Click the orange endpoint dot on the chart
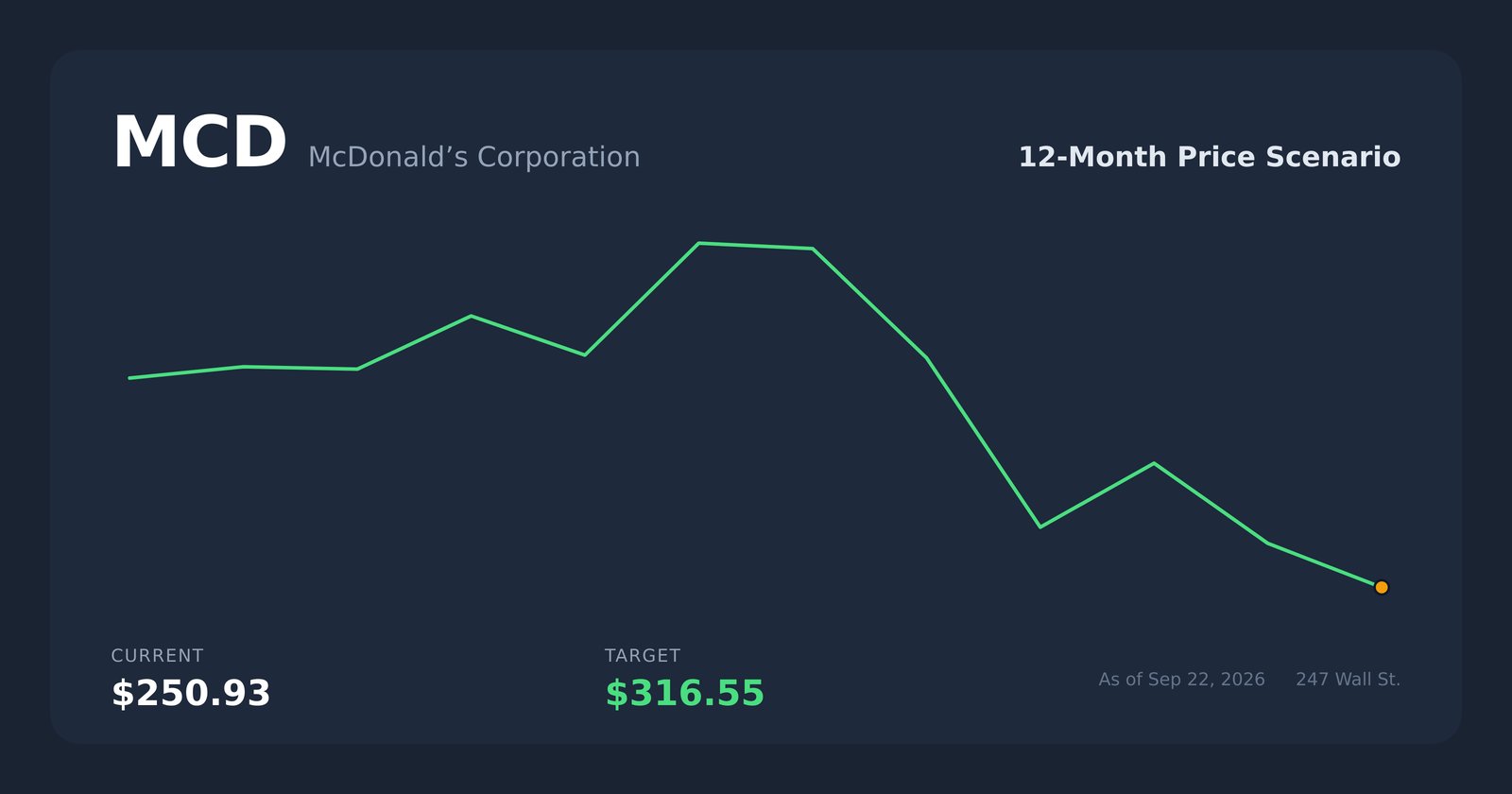 (1381, 587)
